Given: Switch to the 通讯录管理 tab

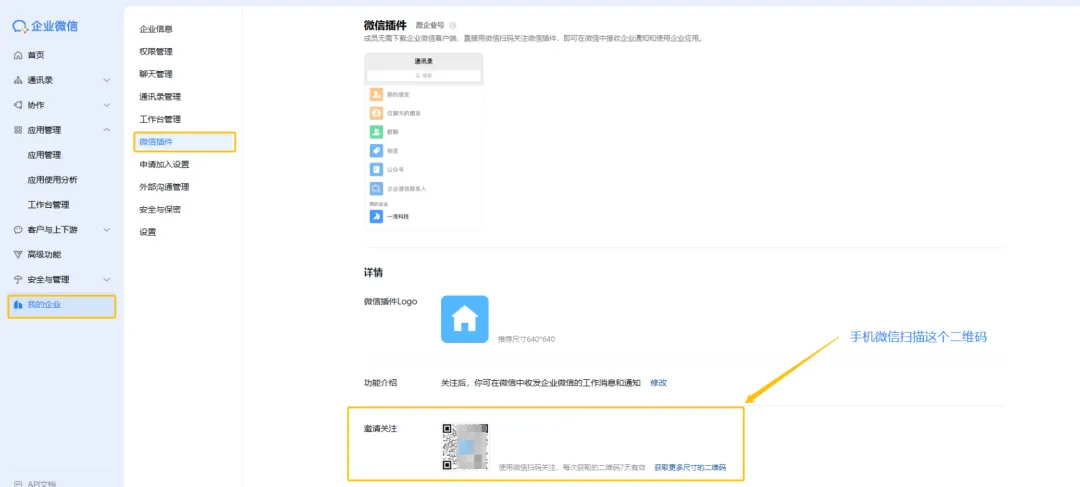Looking at the screenshot, I should (160, 97).
